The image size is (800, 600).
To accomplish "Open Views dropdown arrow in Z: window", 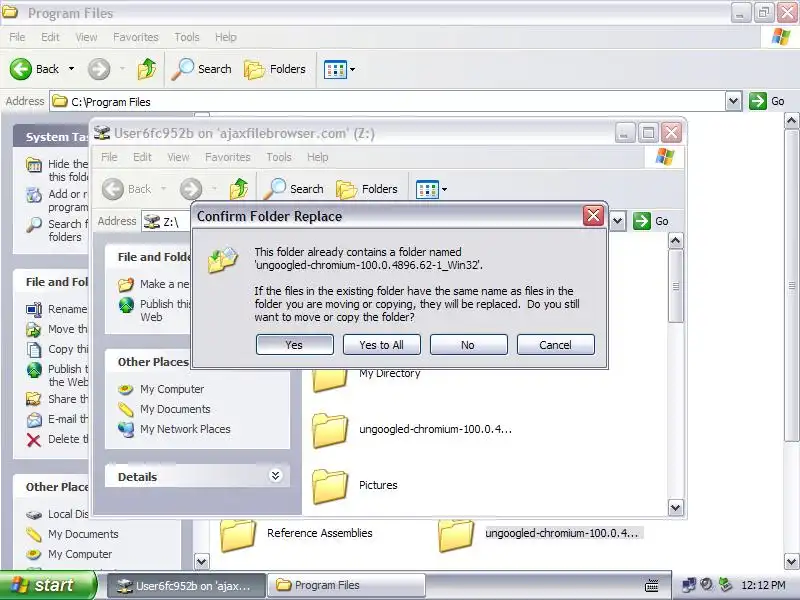I will click(444, 189).
